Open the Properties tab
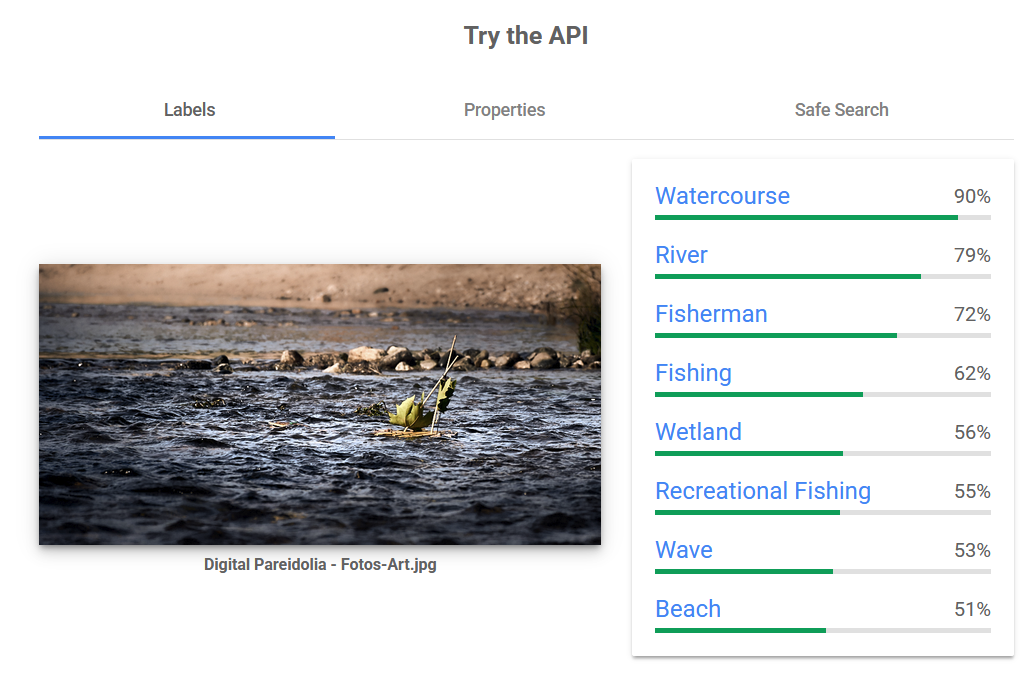Screen dimensions: 1032x673 [x=504, y=110]
